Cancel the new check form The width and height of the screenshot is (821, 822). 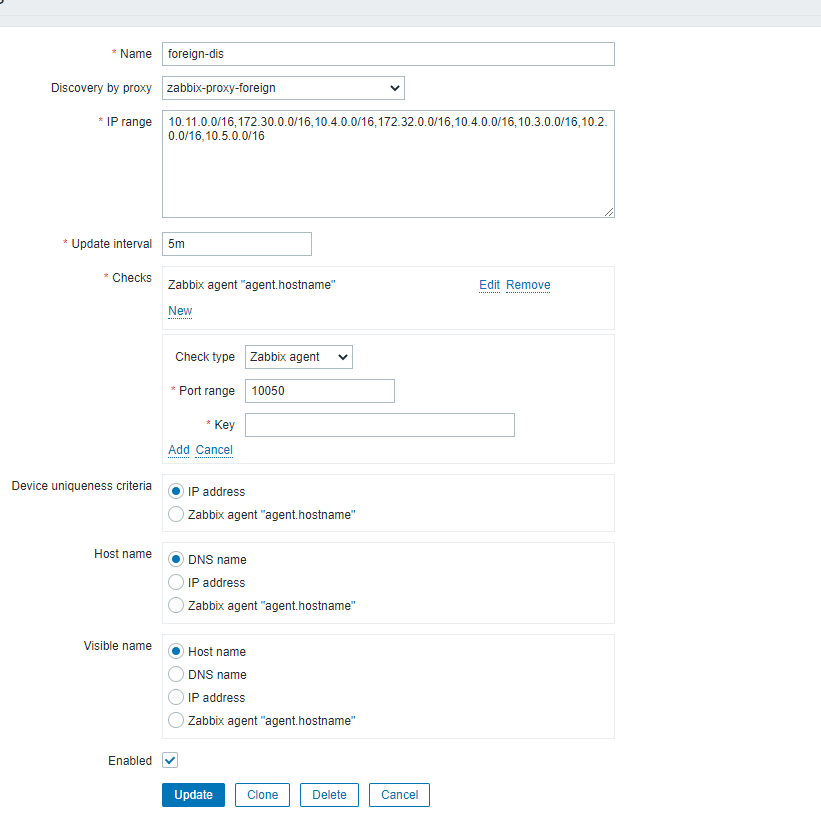click(214, 450)
